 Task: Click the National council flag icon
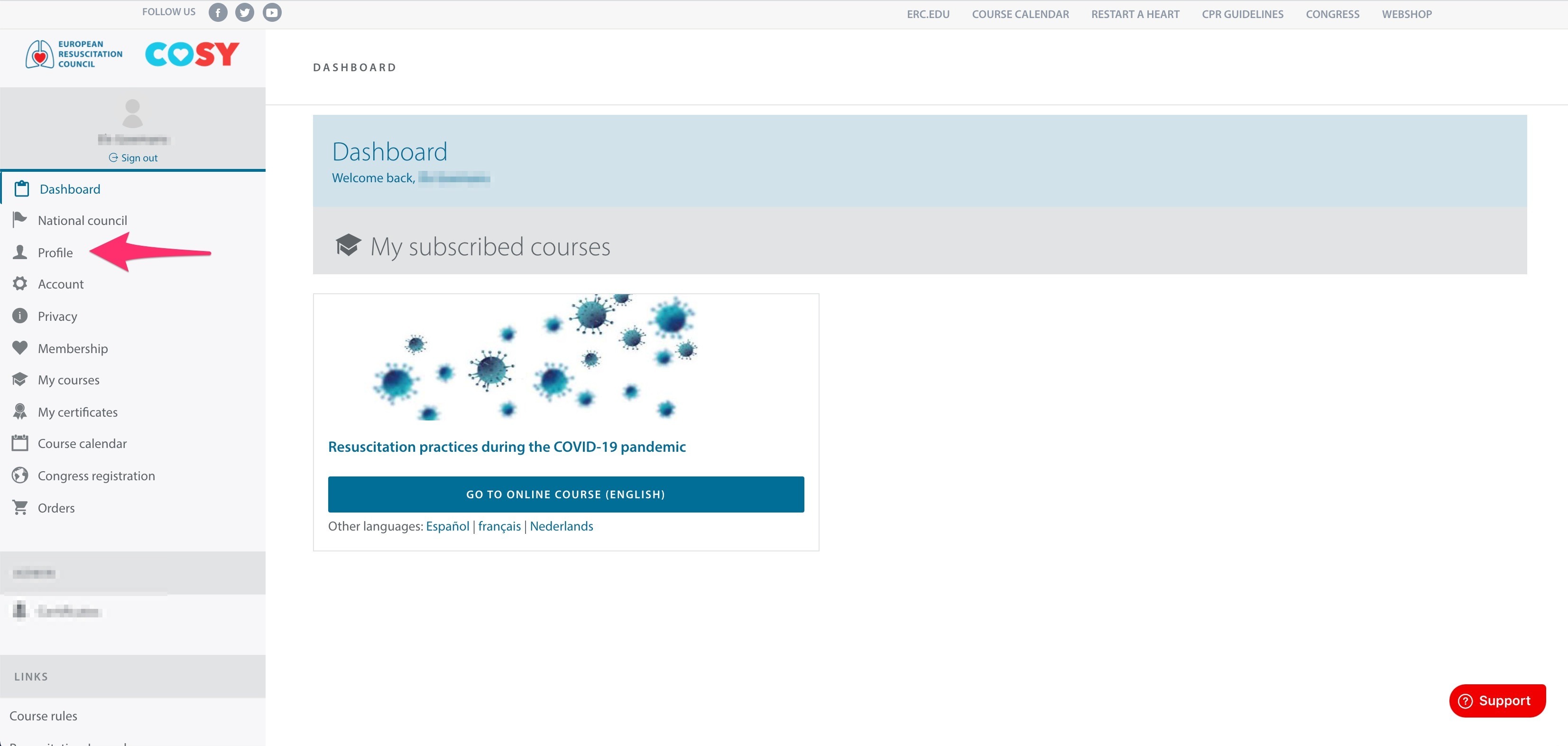(19, 219)
